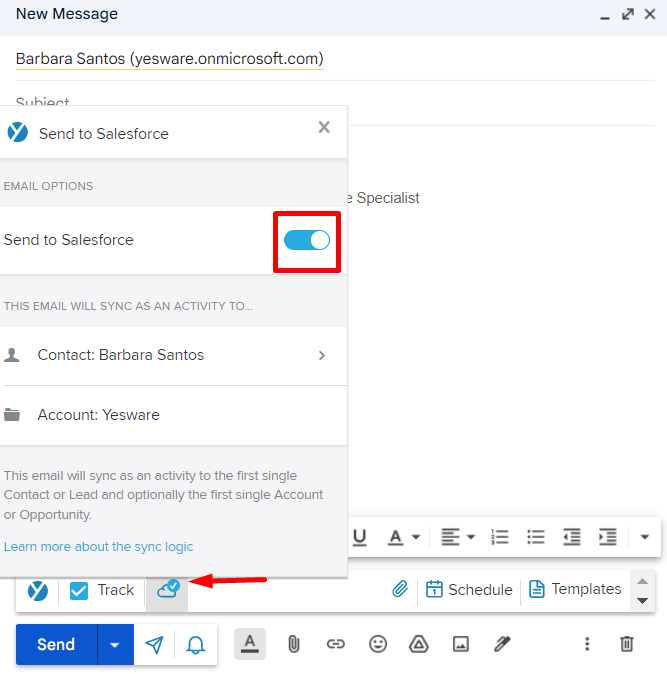Close the New Message window

650,14
